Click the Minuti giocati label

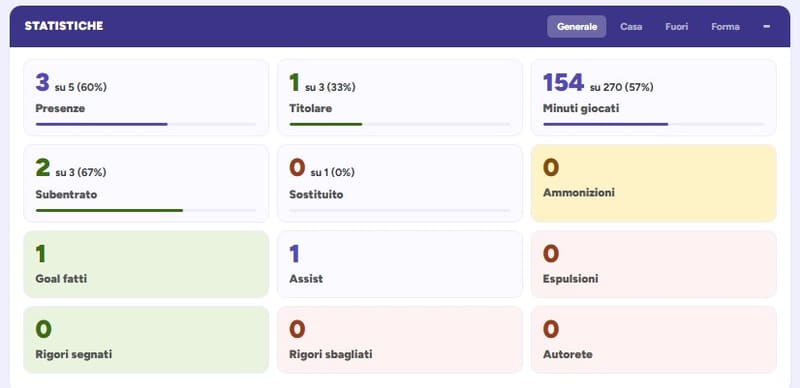581,108
